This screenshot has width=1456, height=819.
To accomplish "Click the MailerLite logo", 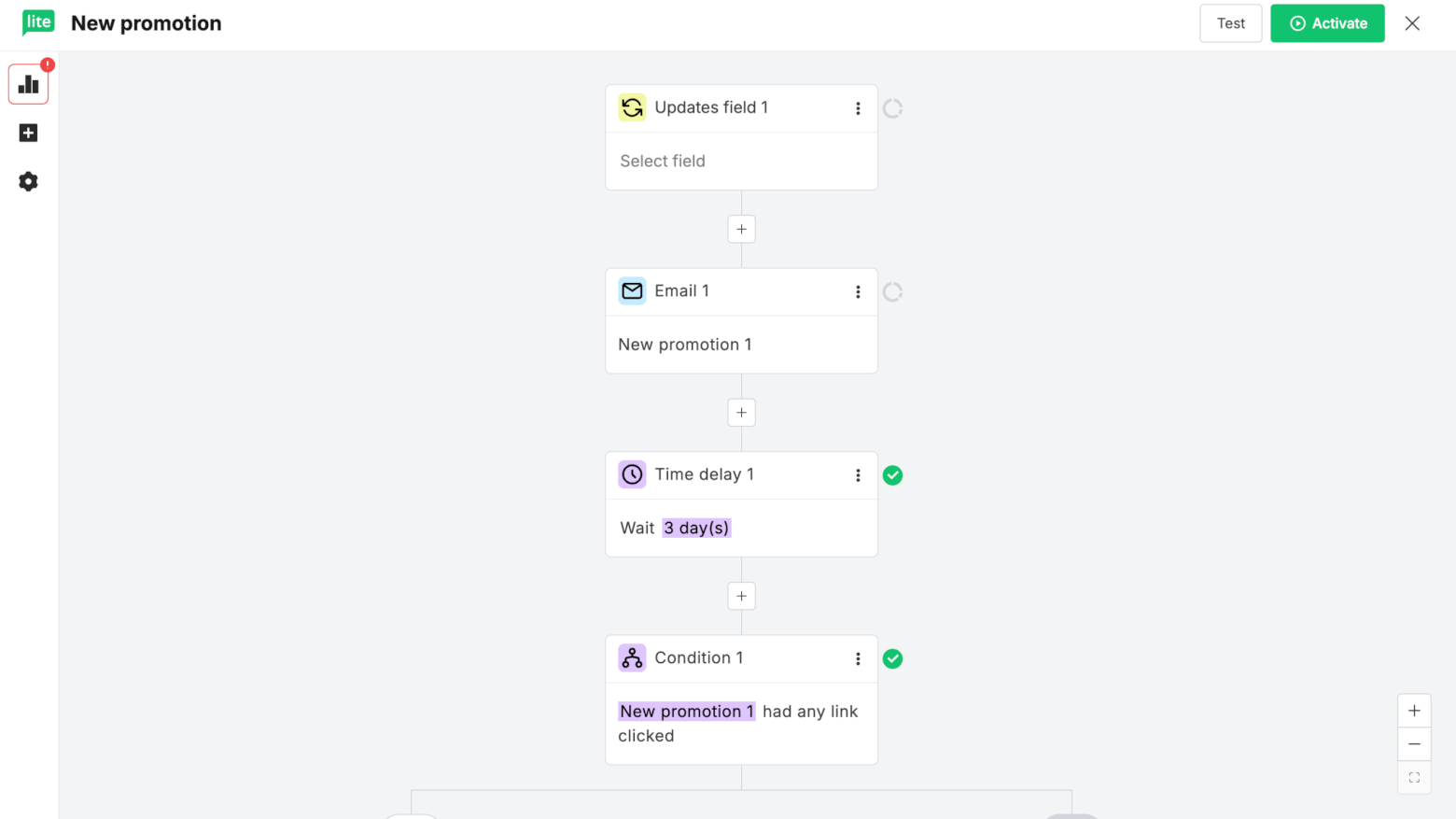I will [38, 22].
